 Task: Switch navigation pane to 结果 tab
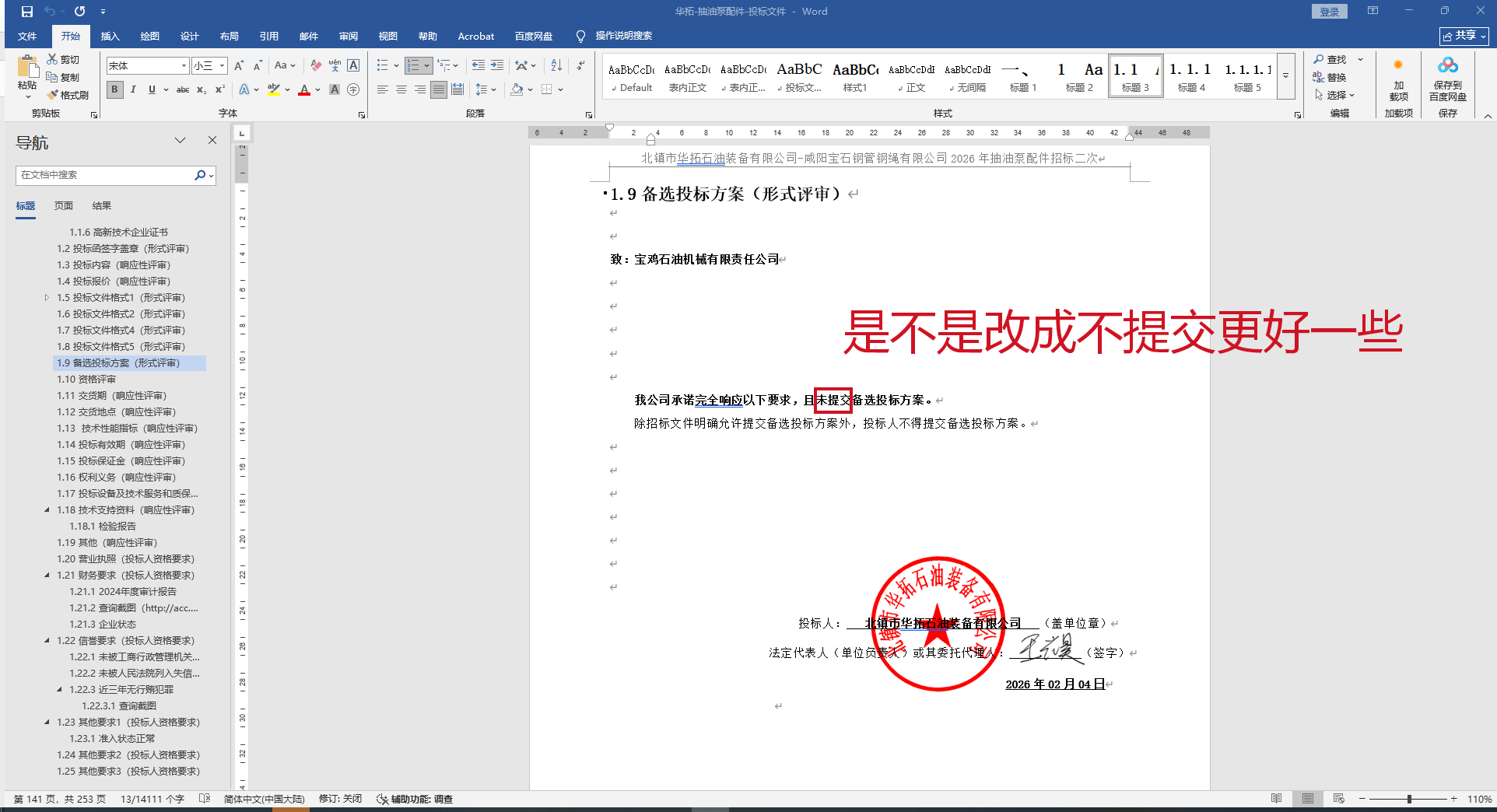(102, 205)
